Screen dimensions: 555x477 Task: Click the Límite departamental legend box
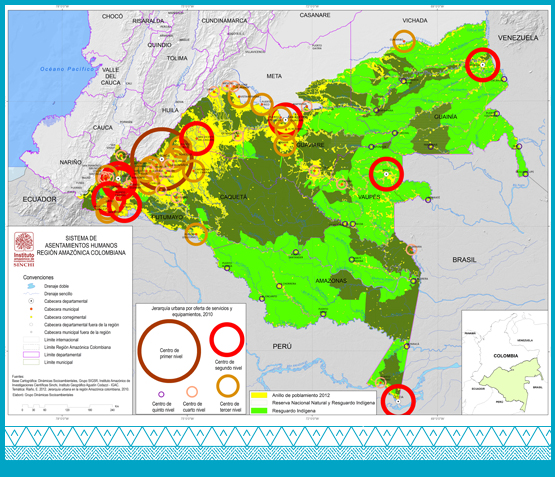click(31, 355)
